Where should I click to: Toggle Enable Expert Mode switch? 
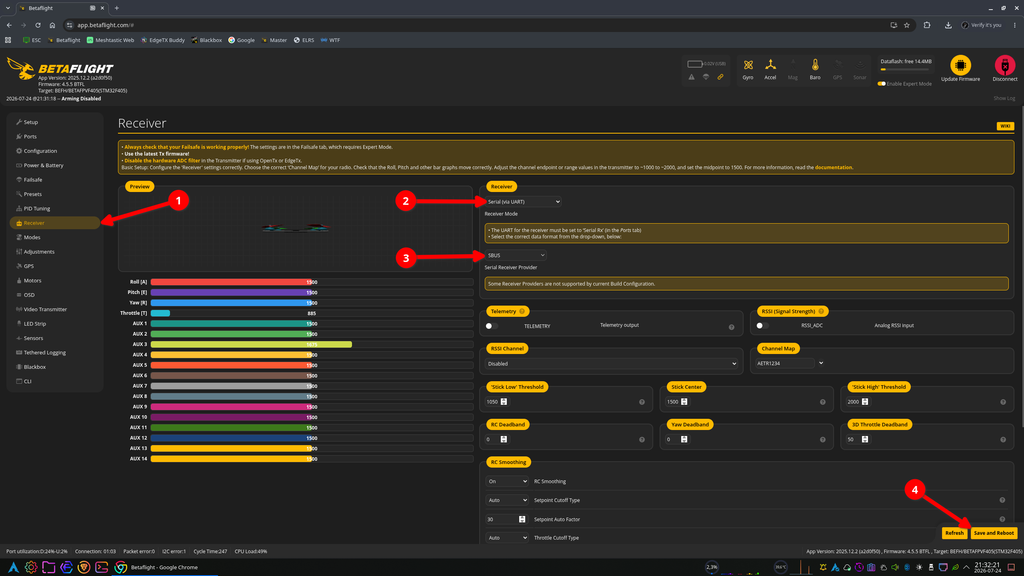tap(882, 84)
